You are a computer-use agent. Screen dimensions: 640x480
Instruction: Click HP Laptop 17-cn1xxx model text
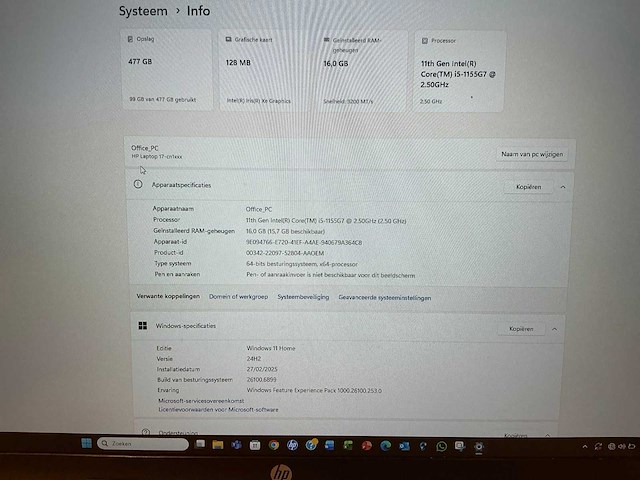tap(157, 156)
